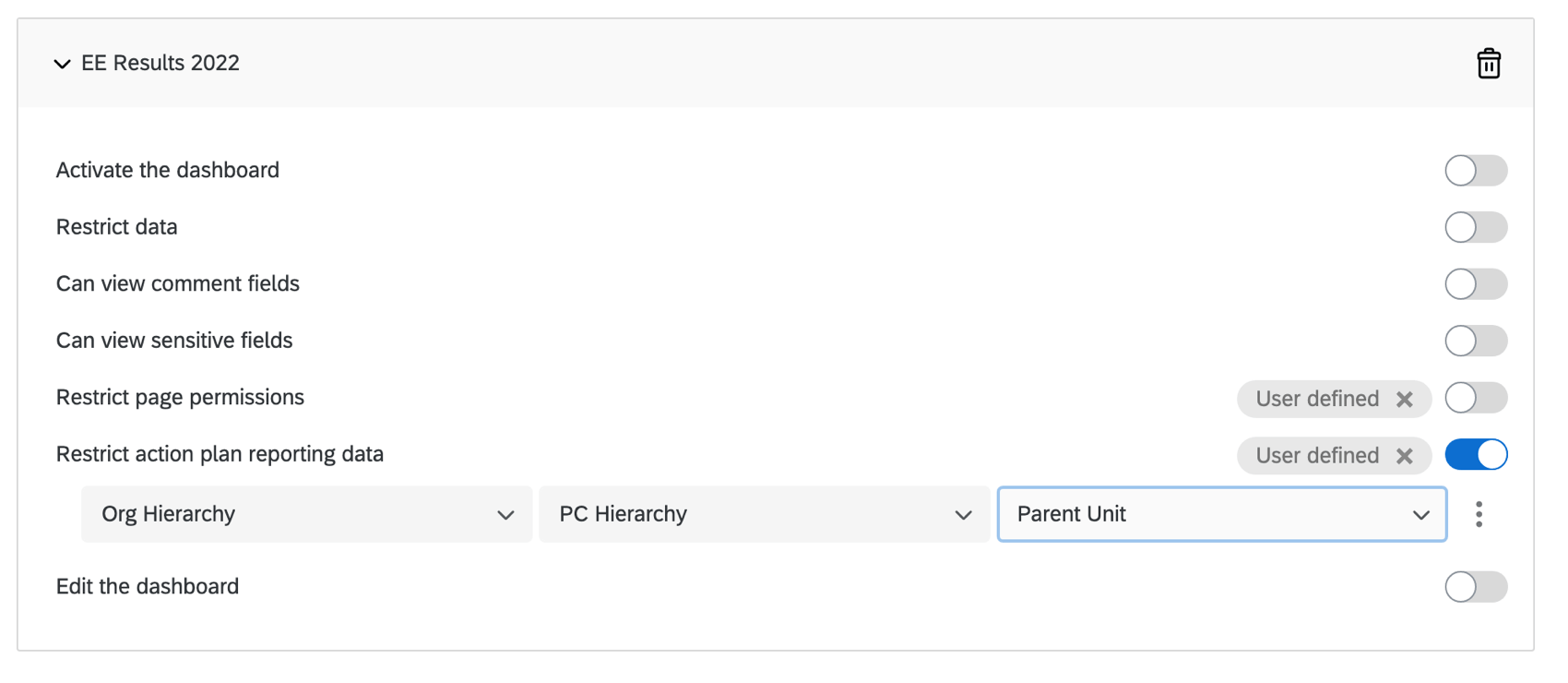Remove User defined tag on page permissions
This screenshot has width=1568, height=683.
tap(1404, 399)
